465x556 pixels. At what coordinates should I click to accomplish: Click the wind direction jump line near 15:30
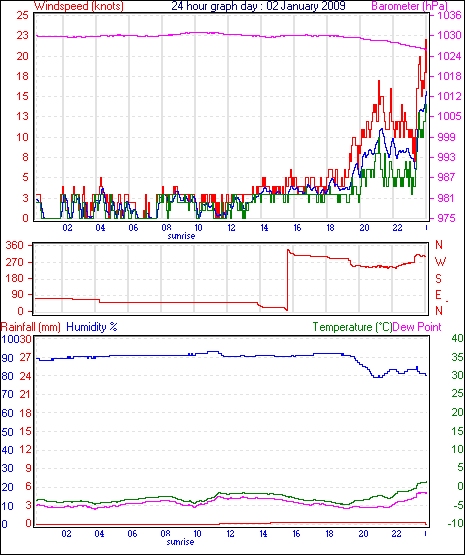tap(287, 280)
